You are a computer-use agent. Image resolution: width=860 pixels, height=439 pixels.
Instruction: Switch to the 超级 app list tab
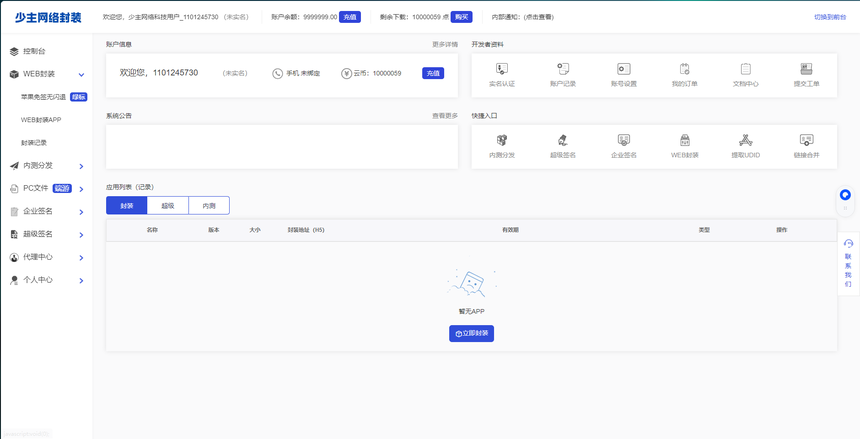[168, 206]
